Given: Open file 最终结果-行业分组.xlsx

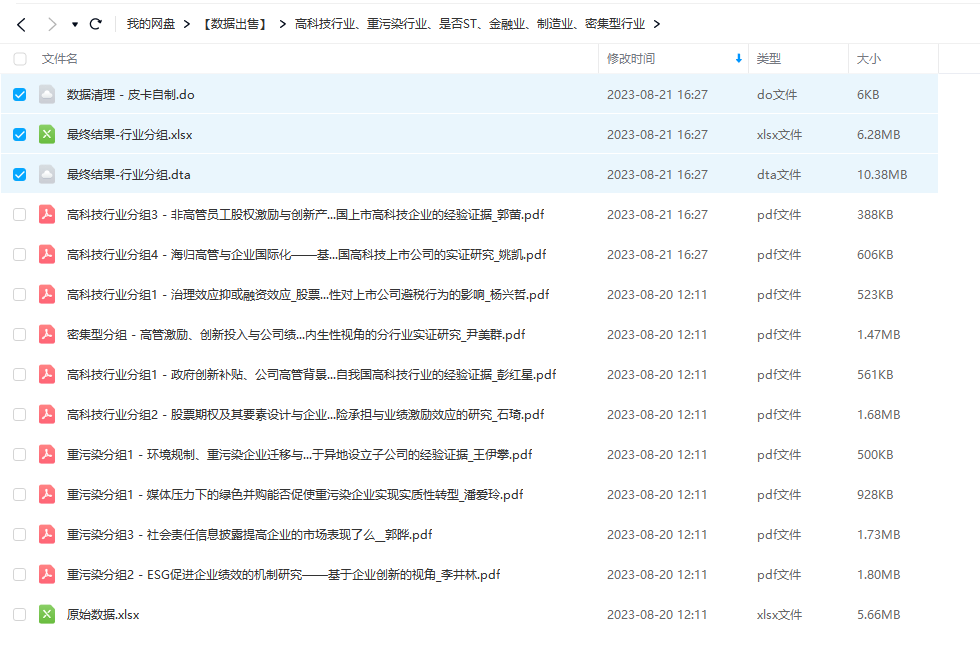Looking at the screenshot, I should (129, 134).
